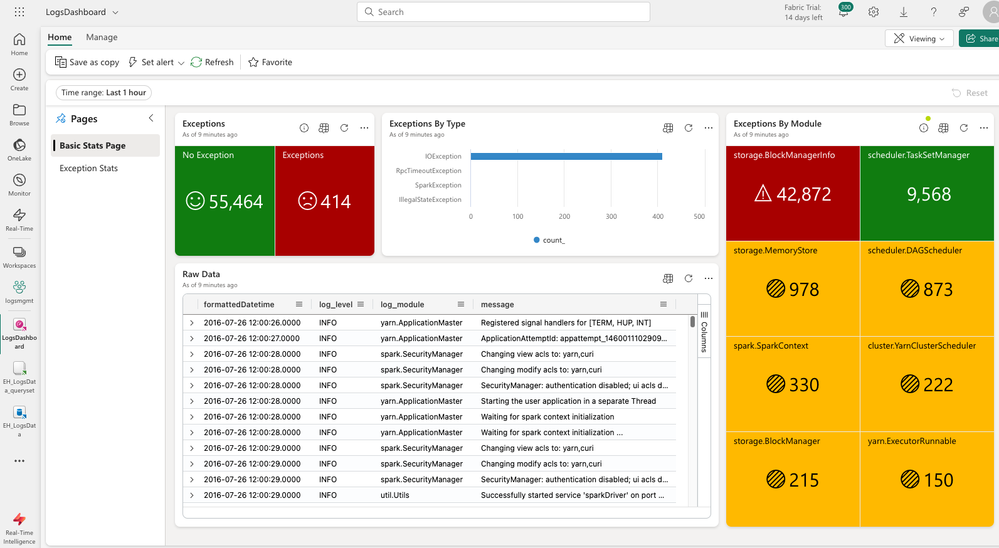Select Basic Stats Page
The image size is (999, 548).
click(x=105, y=145)
